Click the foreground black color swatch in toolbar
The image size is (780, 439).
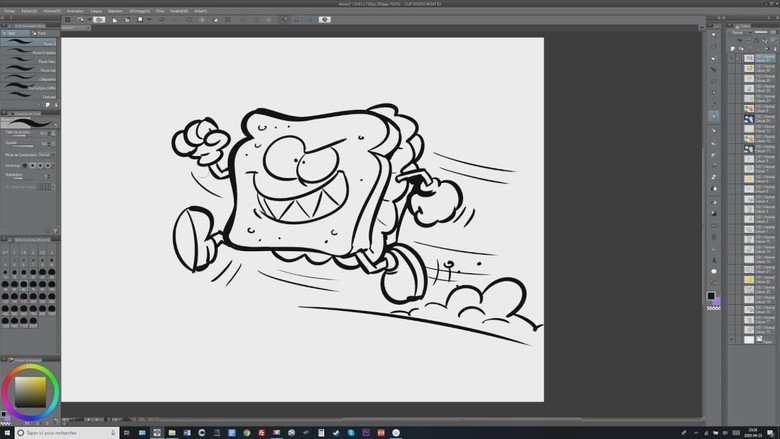point(711,296)
